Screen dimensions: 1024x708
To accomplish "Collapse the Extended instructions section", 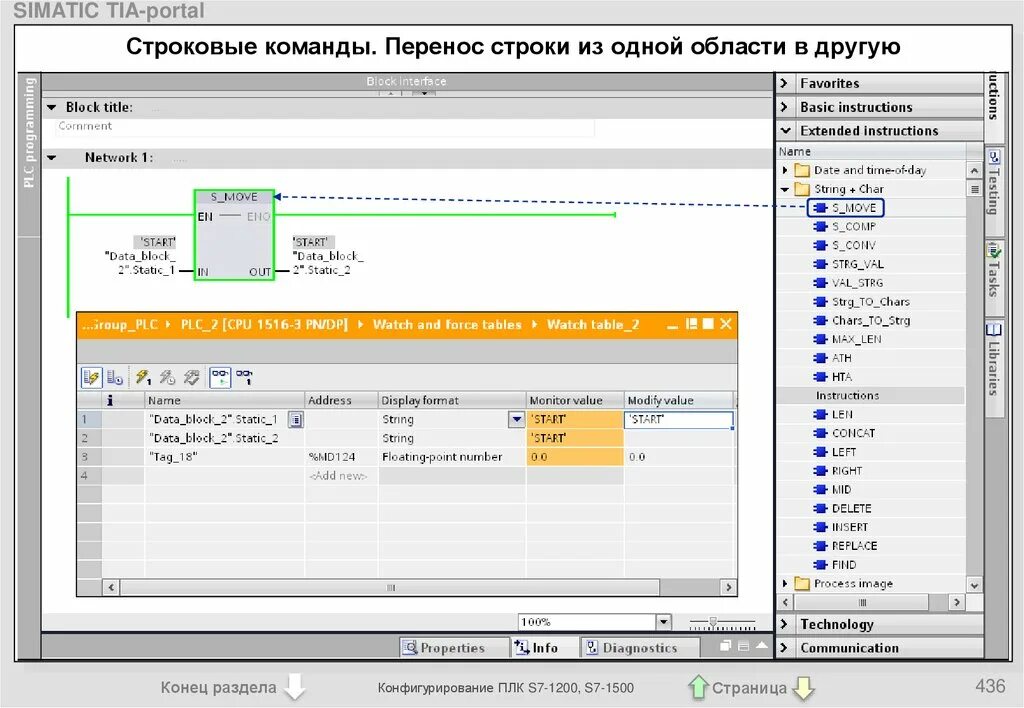I will [x=786, y=131].
